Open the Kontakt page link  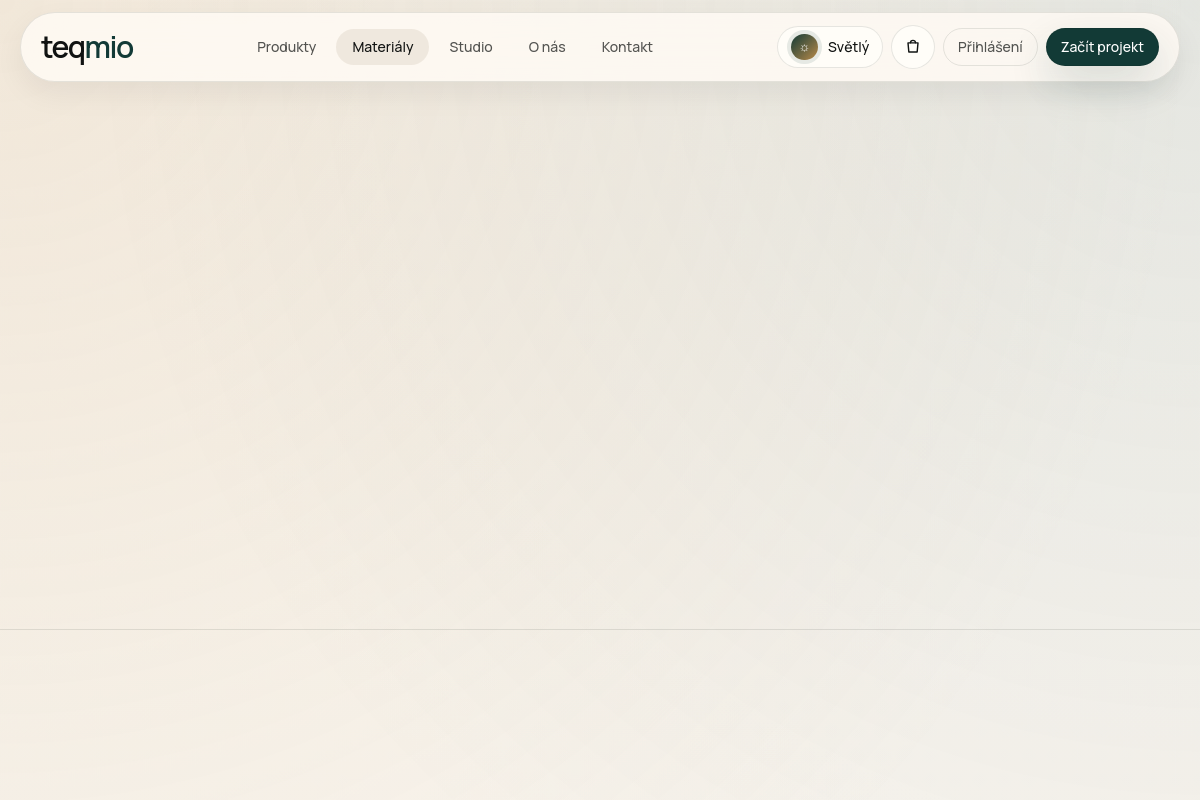[627, 47]
